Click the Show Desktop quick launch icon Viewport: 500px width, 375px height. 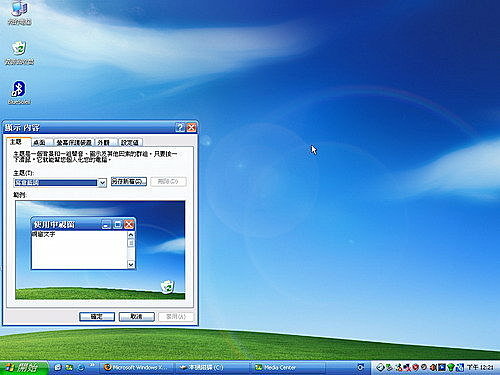tap(58, 368)
